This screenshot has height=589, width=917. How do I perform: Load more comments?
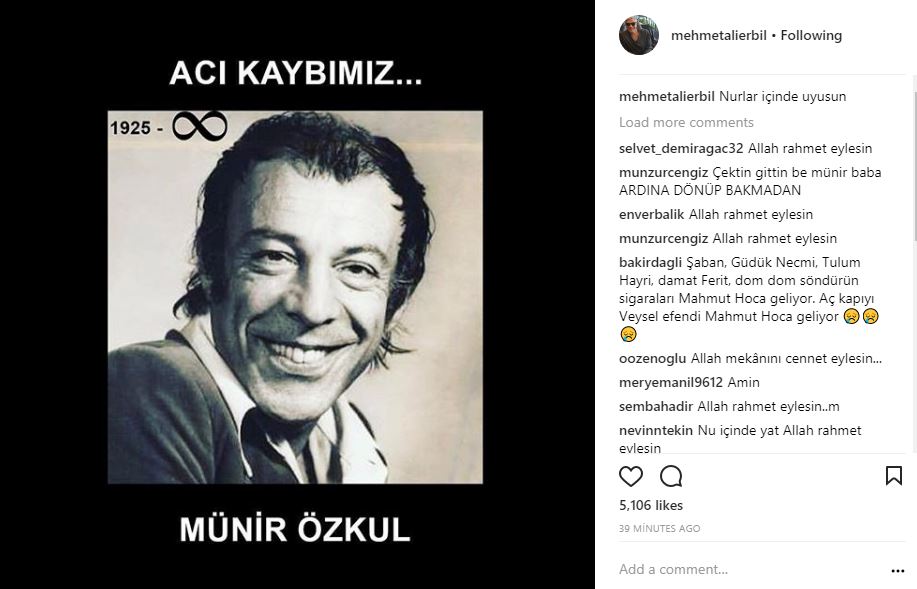[686, 122]
